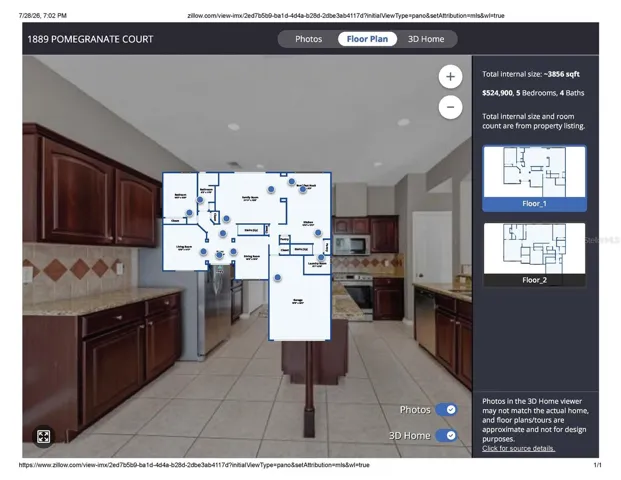Viewport: 621px width, 480px height.
Task: Select the Breakfast Nook panorama marker
Action: point(303,189)
